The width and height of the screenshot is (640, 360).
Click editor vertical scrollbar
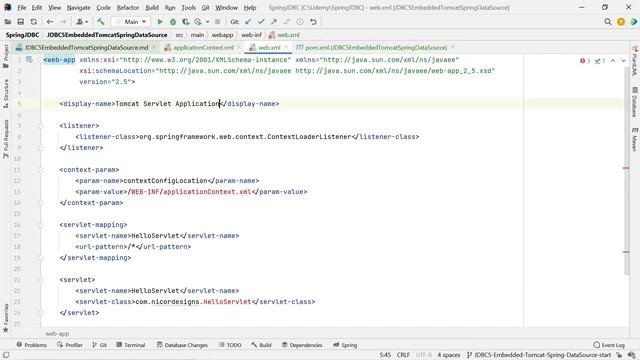point(627,171)
